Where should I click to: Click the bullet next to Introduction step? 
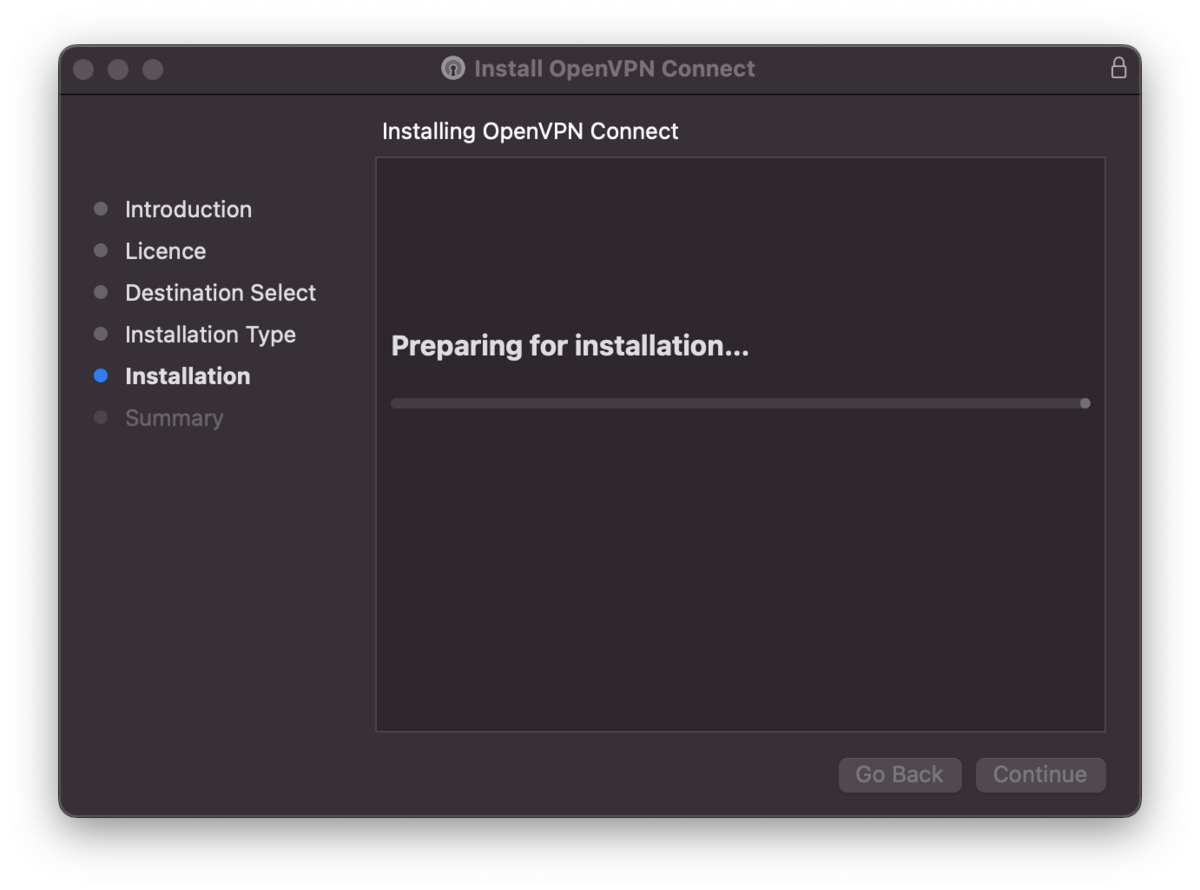click(100, 209)
